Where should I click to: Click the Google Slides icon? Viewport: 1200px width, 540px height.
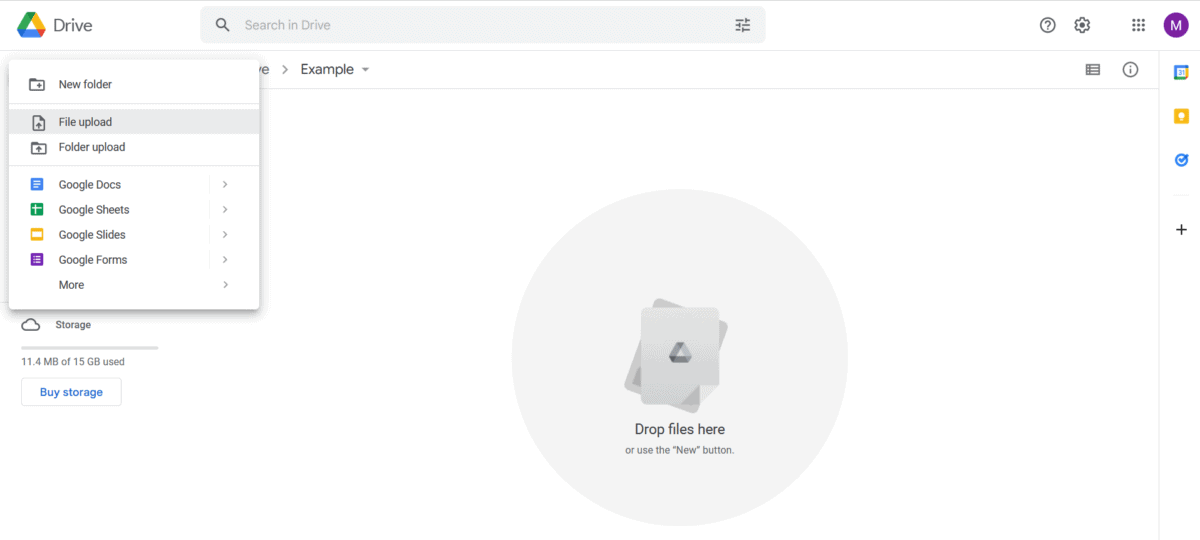click(37, 235)
